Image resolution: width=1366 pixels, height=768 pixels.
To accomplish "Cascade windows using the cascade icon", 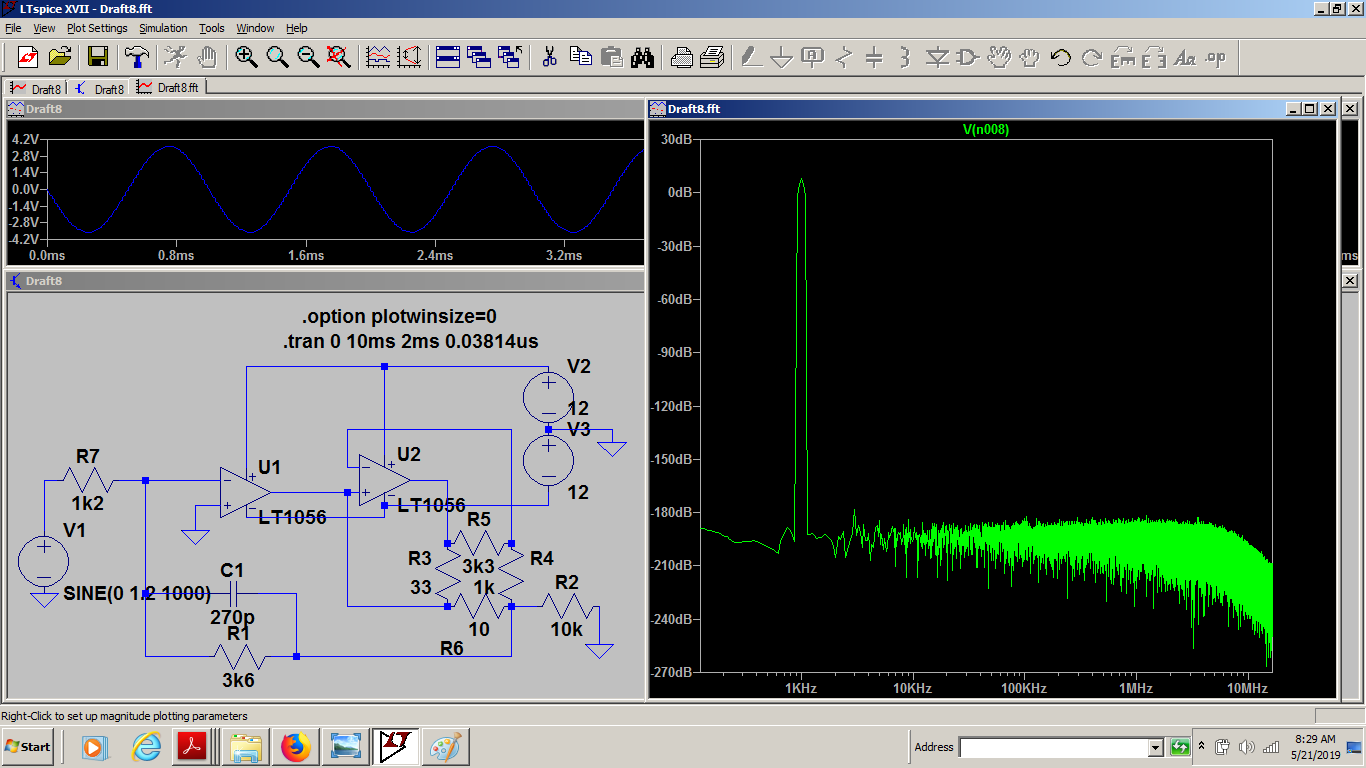I will 479,56.
